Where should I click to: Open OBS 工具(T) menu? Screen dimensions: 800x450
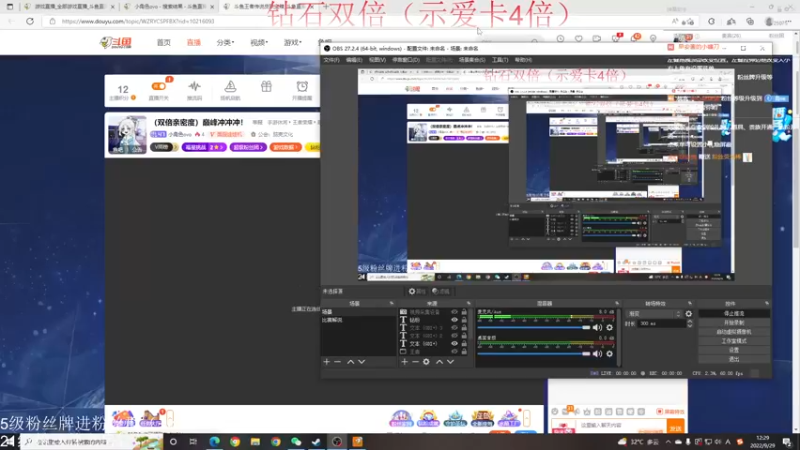click(500, 60)
